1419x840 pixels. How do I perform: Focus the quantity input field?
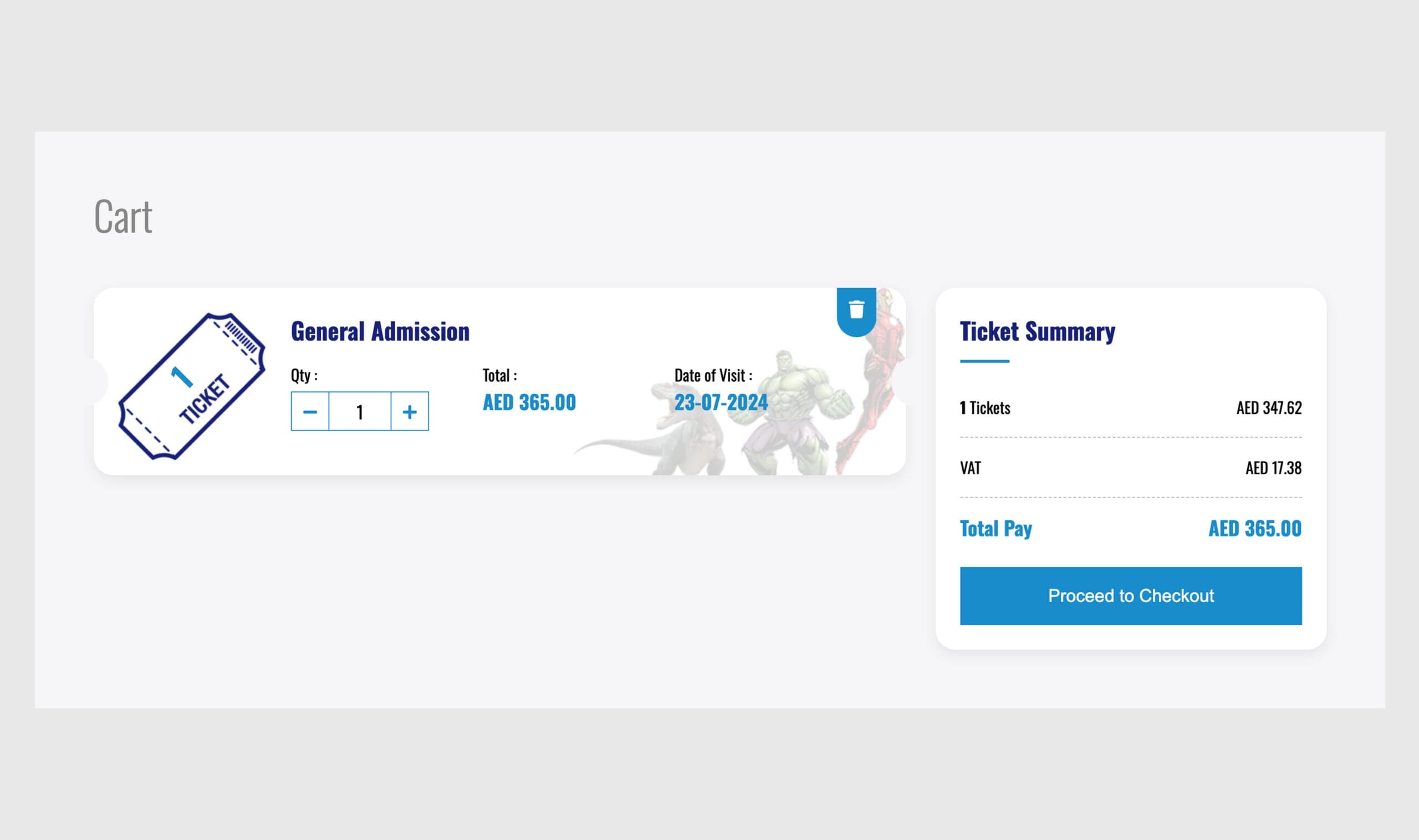[360, 412]
